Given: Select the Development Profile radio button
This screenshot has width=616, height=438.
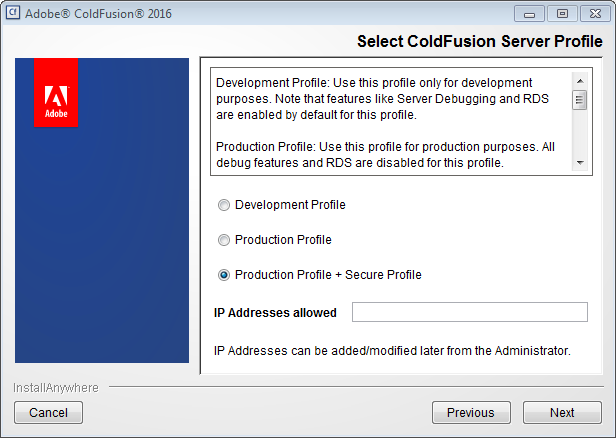Looking at the screenshot, I should pos(223,205).
